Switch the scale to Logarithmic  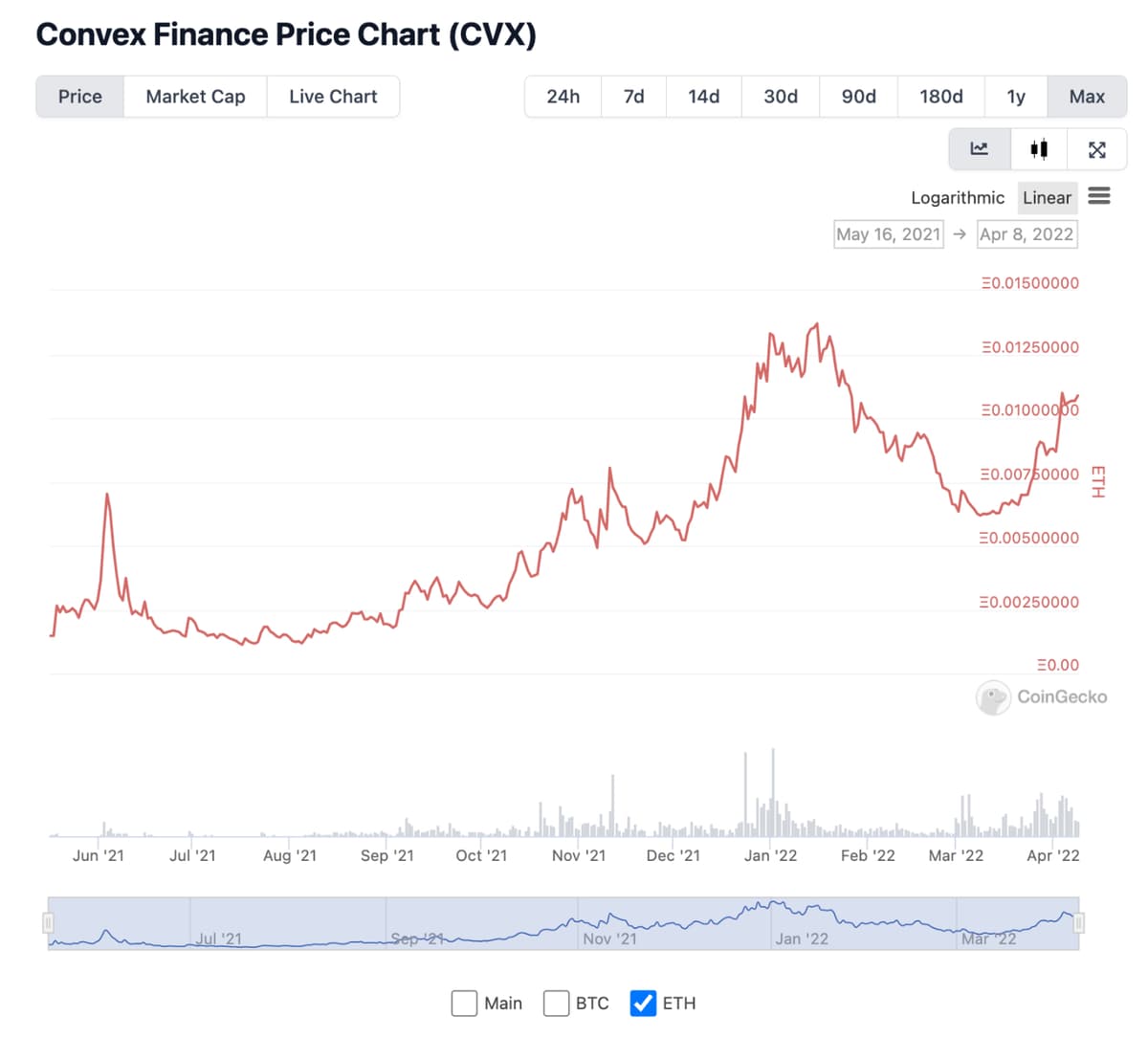click(x=958, y=198)
